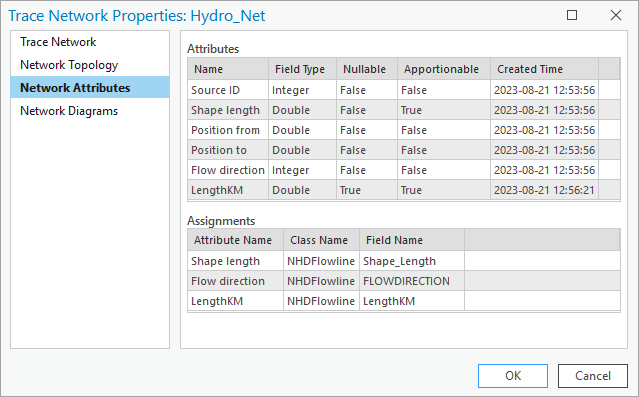Close the Trace Network Properties dialog

(616, 15)
